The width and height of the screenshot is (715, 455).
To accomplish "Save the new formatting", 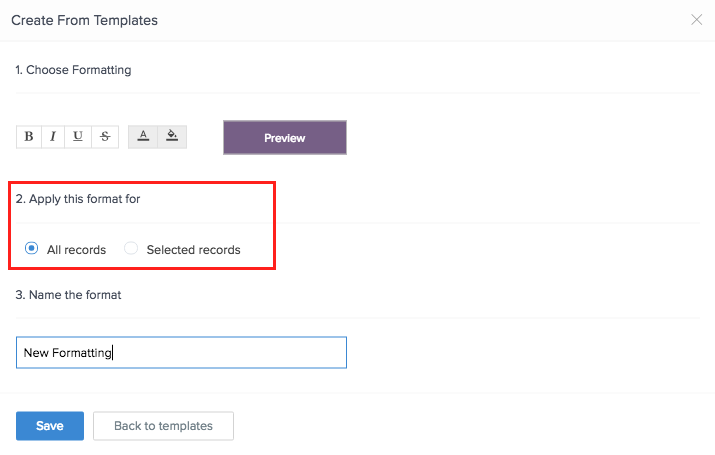I will pos(50,426).
